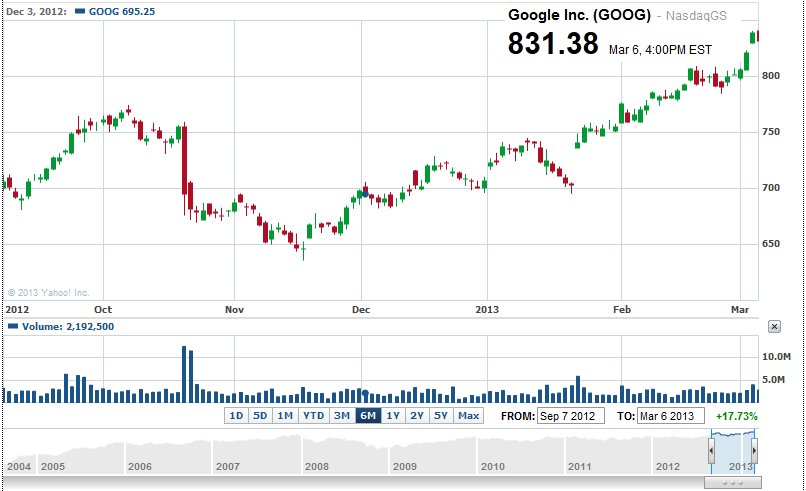Screen dimensions: 806x491
Task: Click the Volume: 2,192,500 legend label
Action: [68, 326]
